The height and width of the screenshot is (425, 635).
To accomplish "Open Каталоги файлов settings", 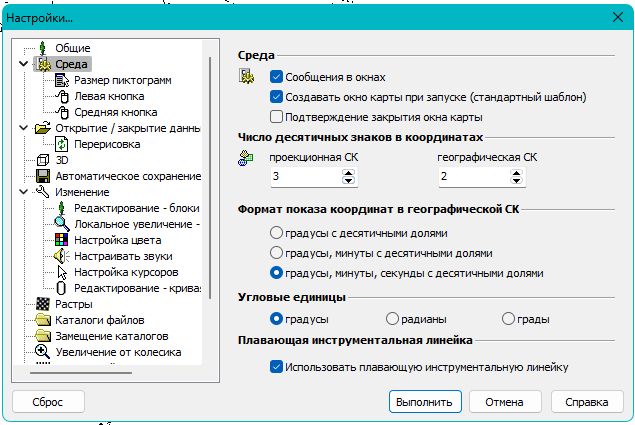I will pos(100,320).
